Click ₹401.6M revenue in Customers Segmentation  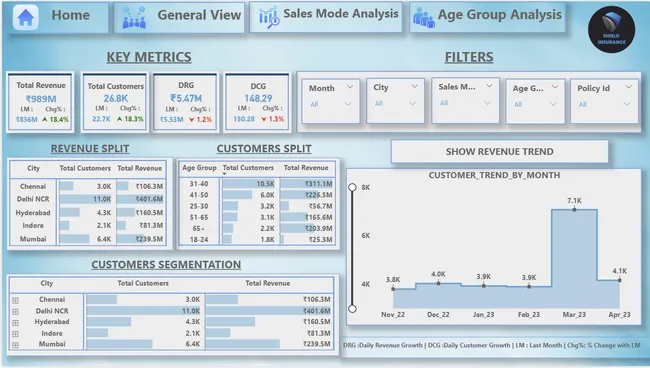[x=316, y=311]
